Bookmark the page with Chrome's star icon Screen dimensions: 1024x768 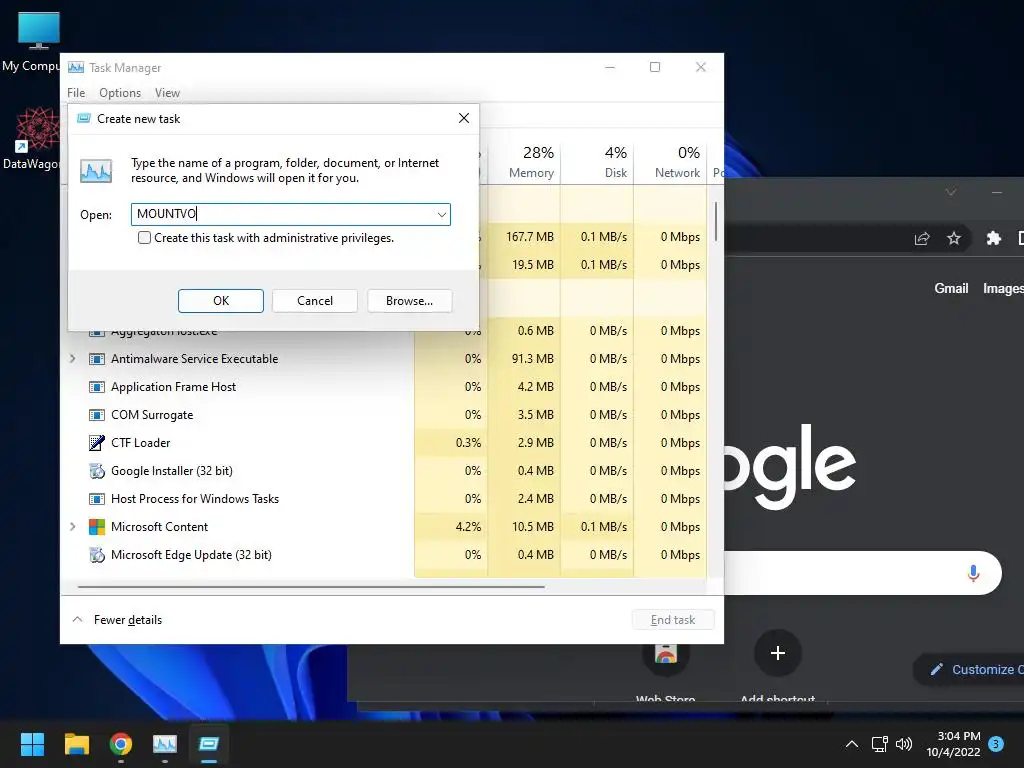click(x=954, y=238)
